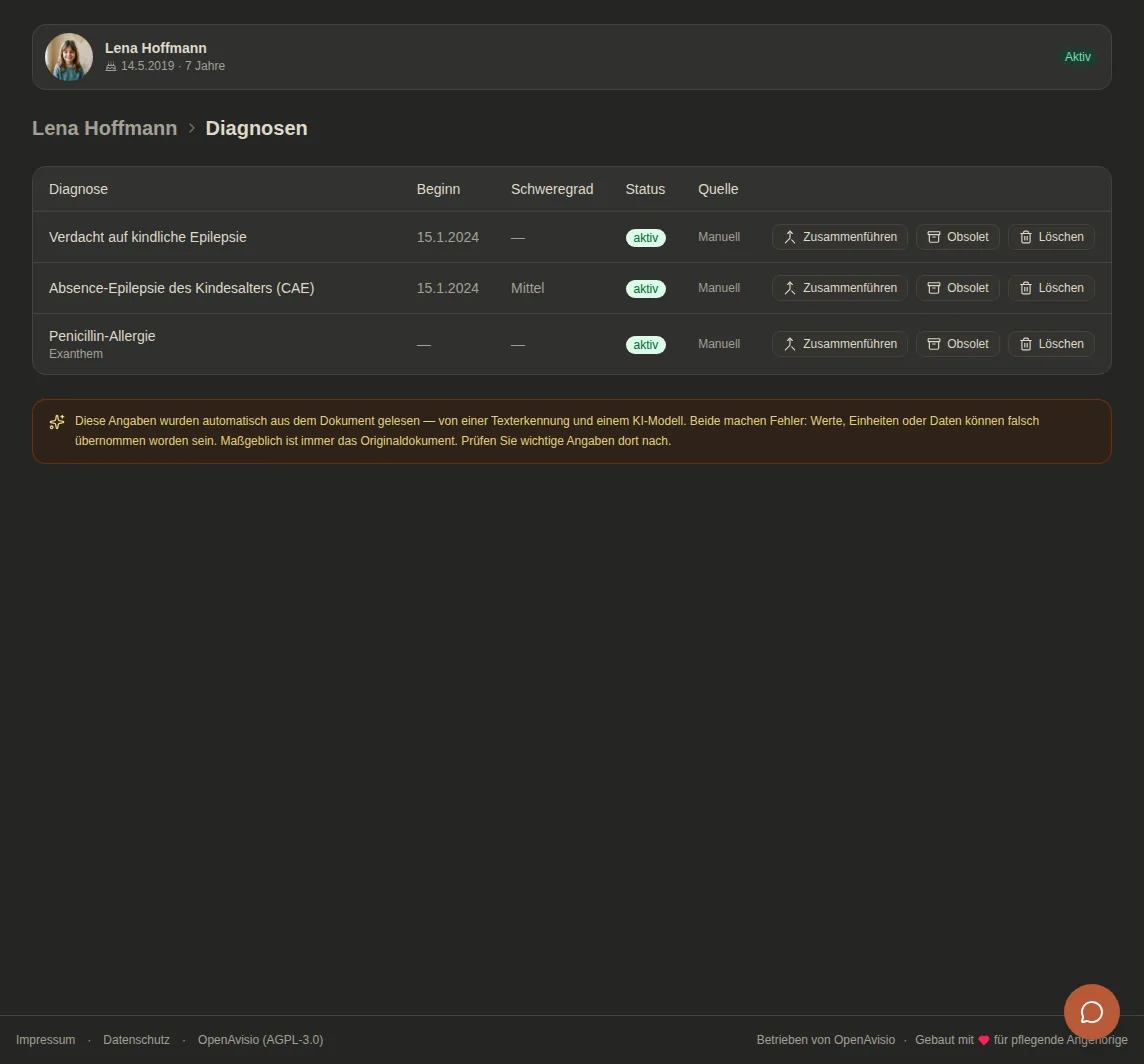This screenshot has height=1064, width=1144.
Task: Click the 'Manuell' source in the Absence-Epilepsie row
Action: click(719, 288)
